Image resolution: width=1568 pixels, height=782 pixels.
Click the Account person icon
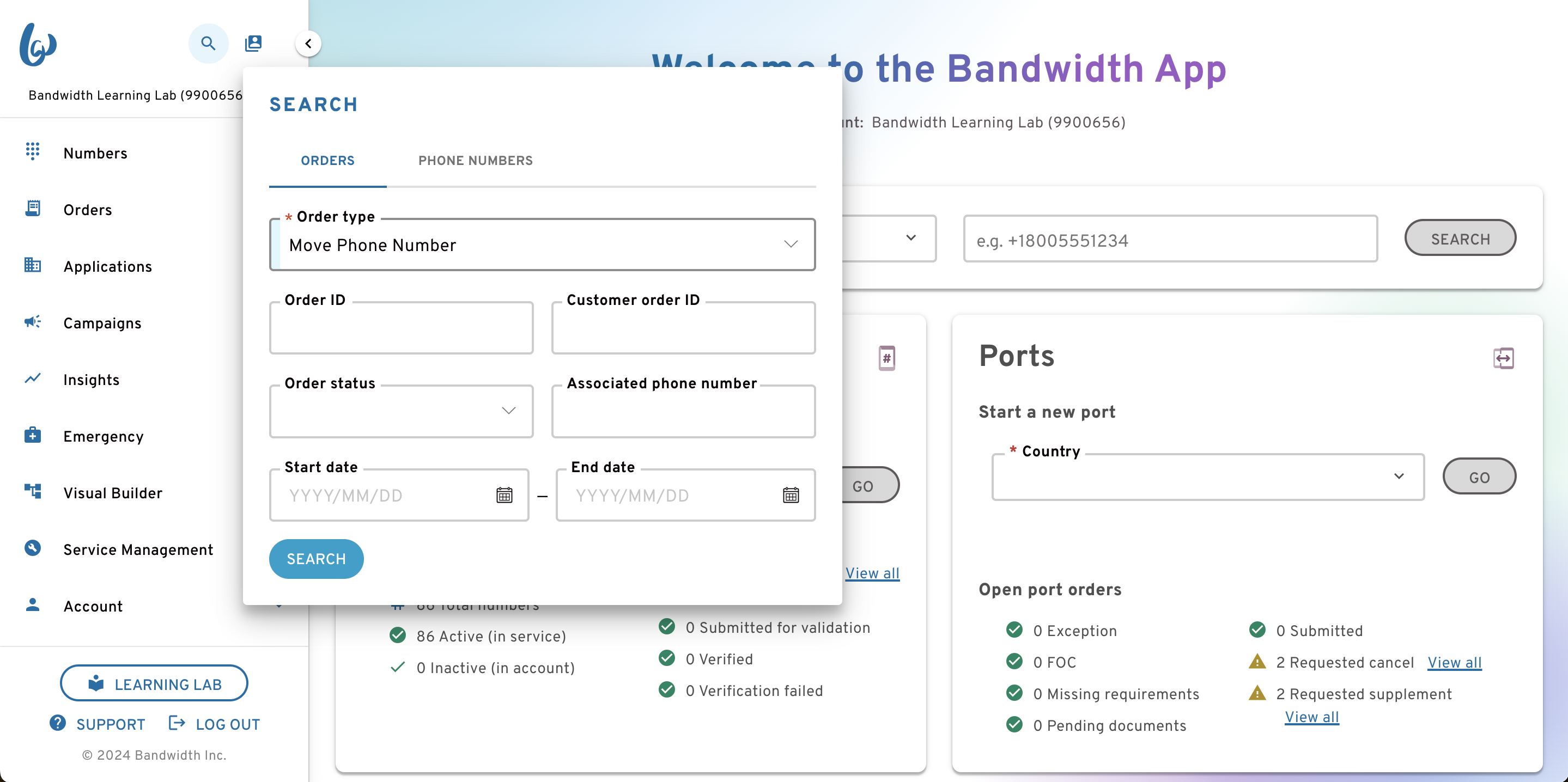point(33,604)
